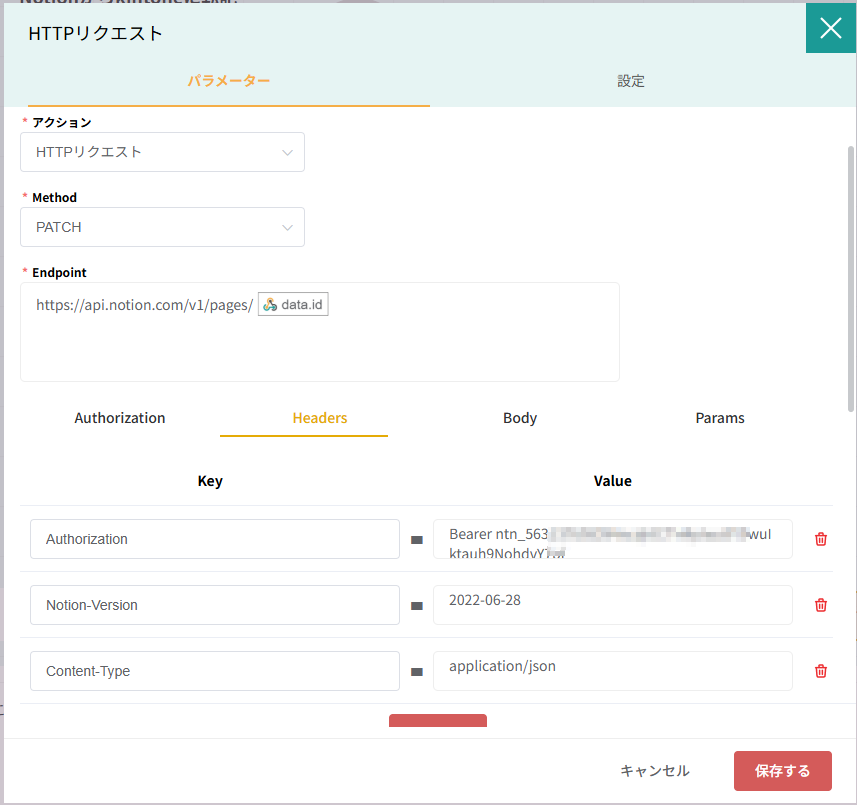This screenshot has height=805, width=857.
Task: Edit the Content-Type key field
Action: pyautogui.click(x=215, y=671)
